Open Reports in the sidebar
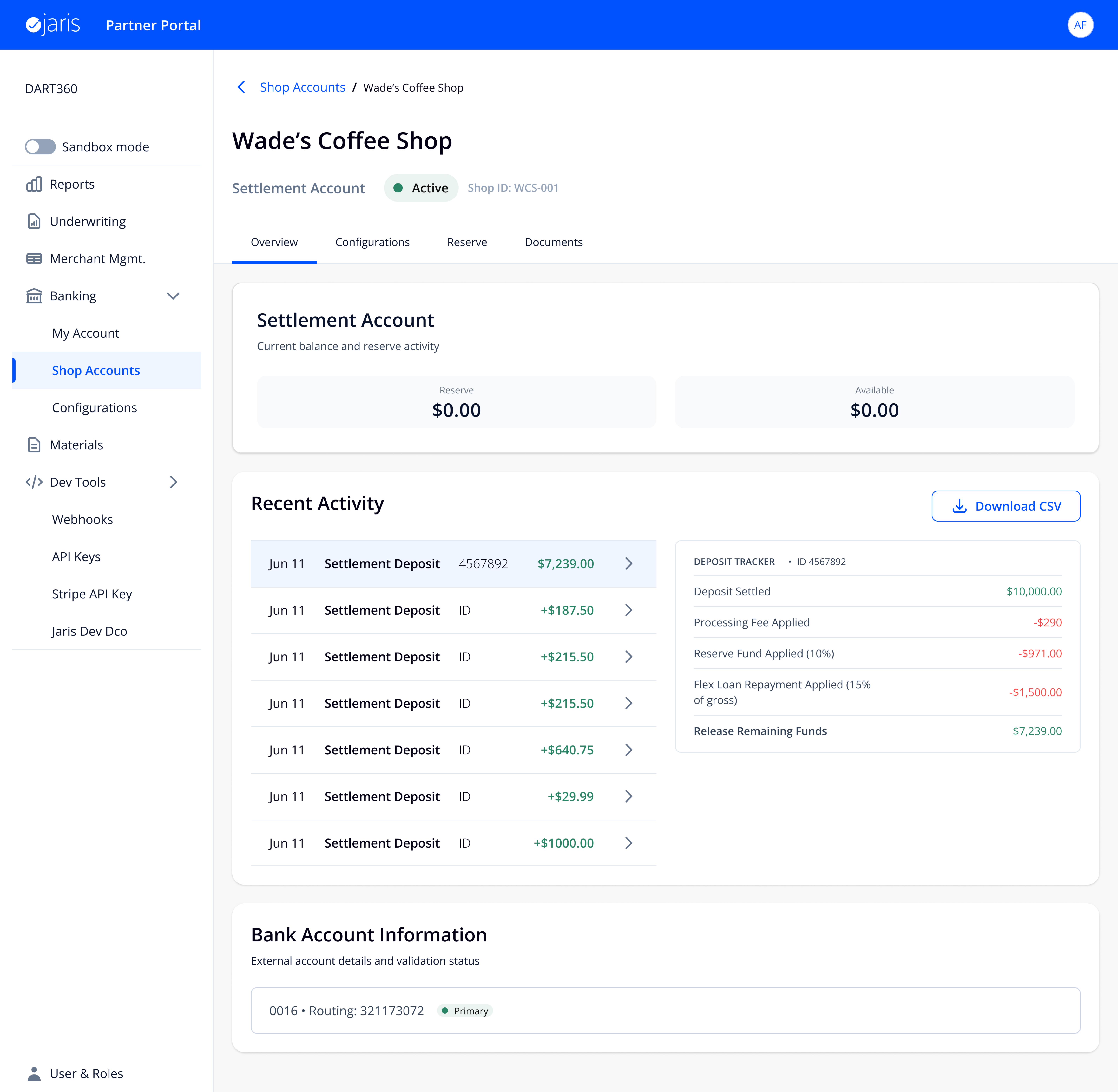1118x1092 pixels. [107, 184]
